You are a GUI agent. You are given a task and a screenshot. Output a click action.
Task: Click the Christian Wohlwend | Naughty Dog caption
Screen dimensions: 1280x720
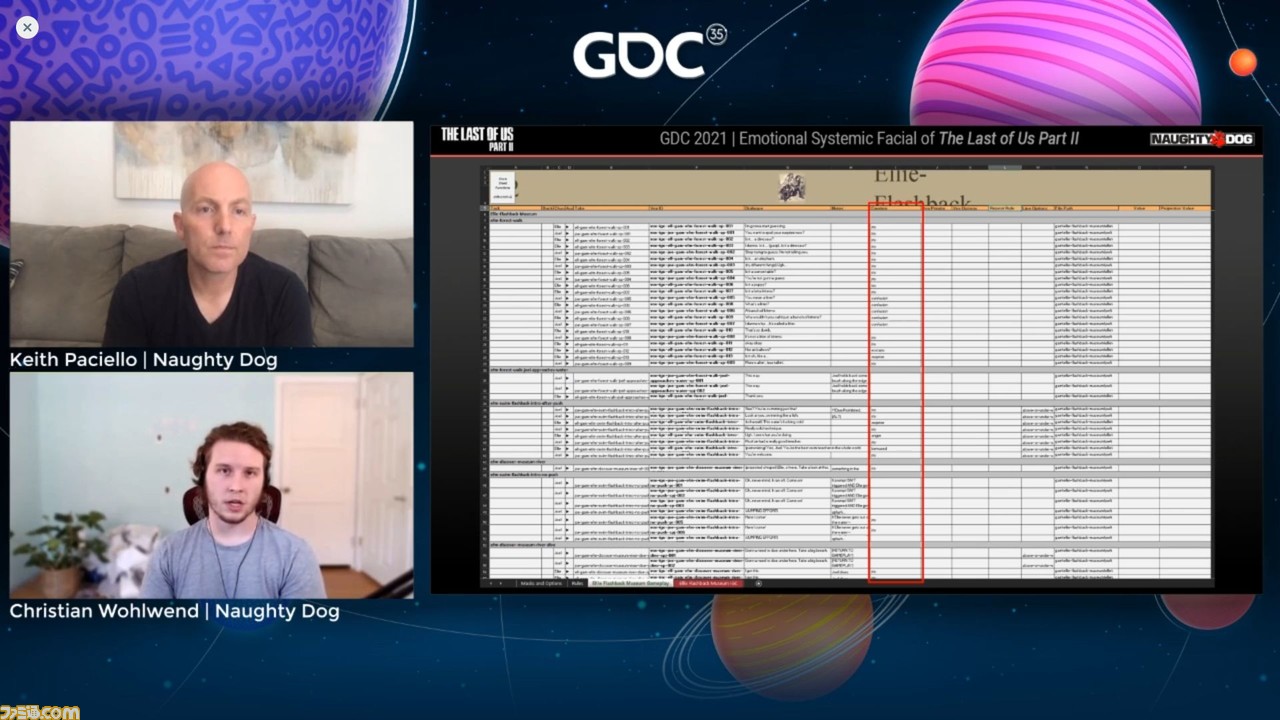[x=174, y=611]
